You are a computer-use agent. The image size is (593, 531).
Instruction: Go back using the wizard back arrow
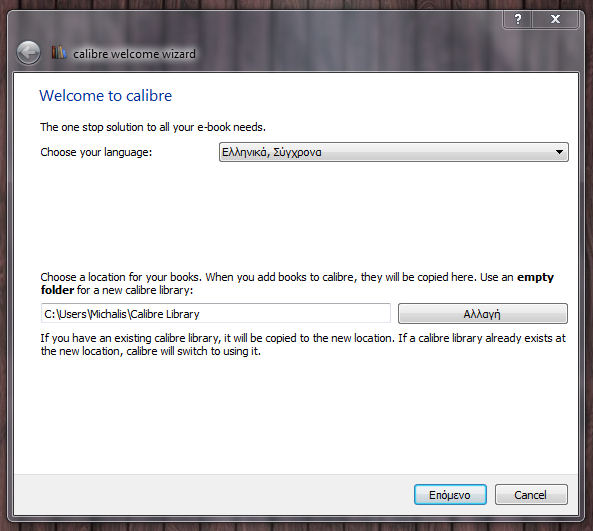tap(28, 53)
